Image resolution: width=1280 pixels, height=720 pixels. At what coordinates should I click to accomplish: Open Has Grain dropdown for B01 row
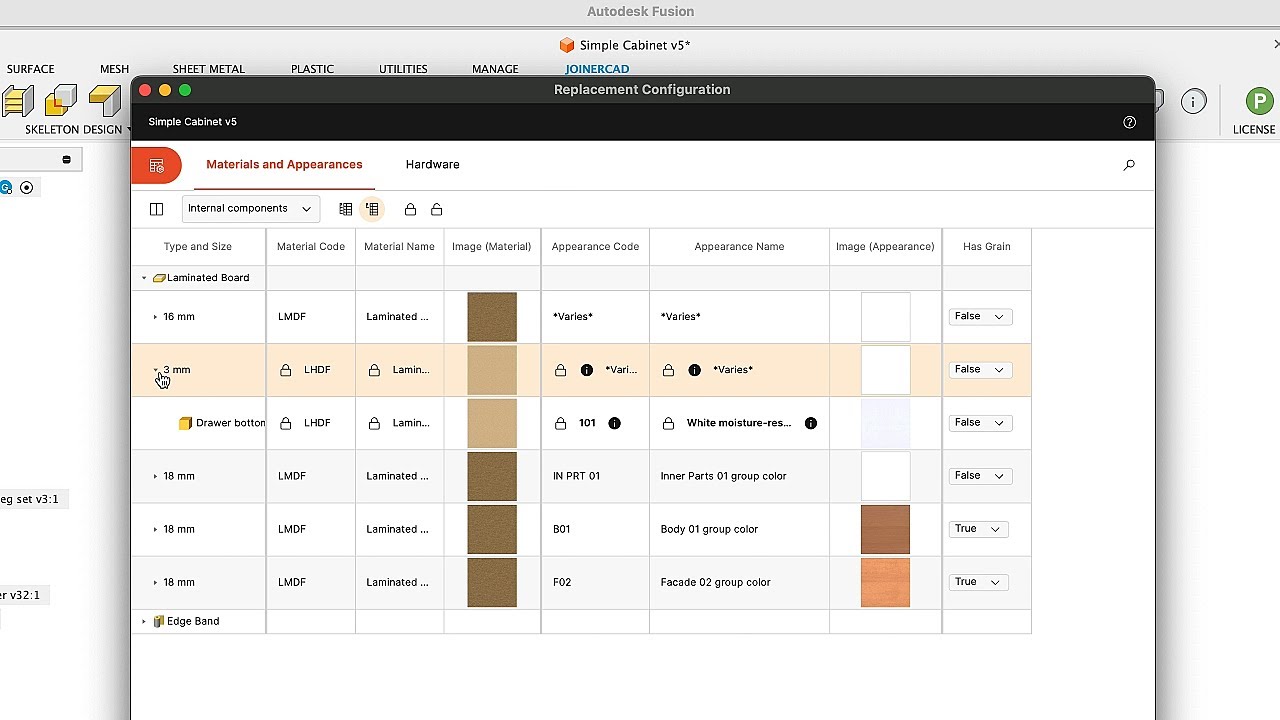pos(978,529)
